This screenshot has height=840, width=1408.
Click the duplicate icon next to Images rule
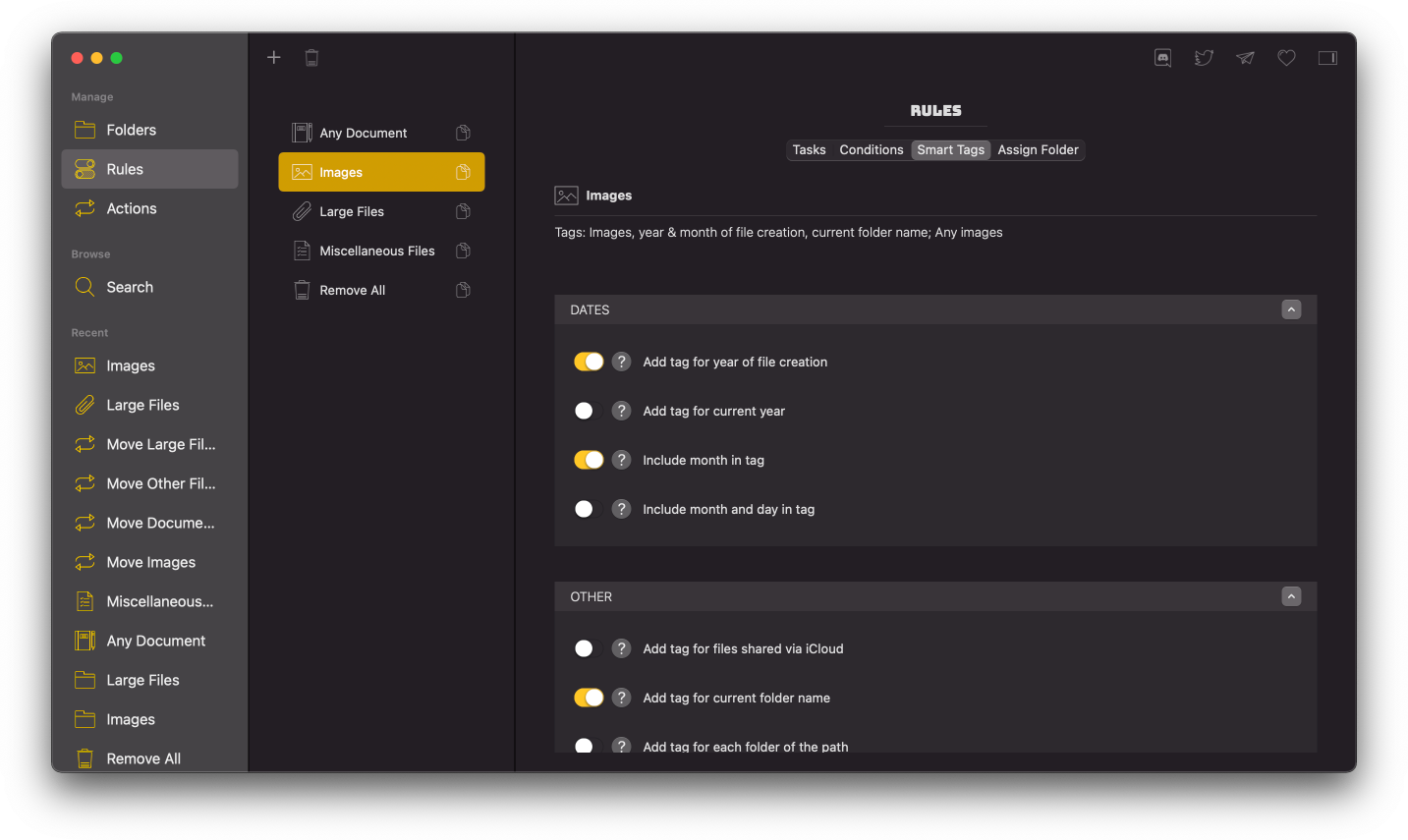click(x=463, y=171)
